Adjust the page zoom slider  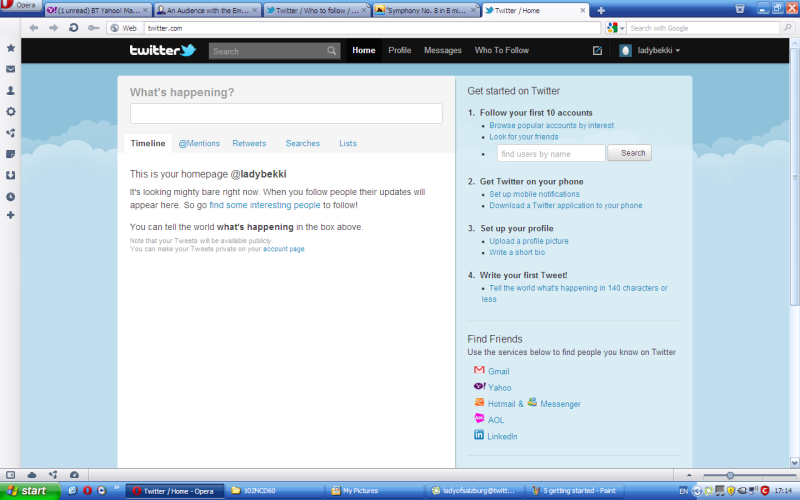pyautogui.click(x=730, y=475)
